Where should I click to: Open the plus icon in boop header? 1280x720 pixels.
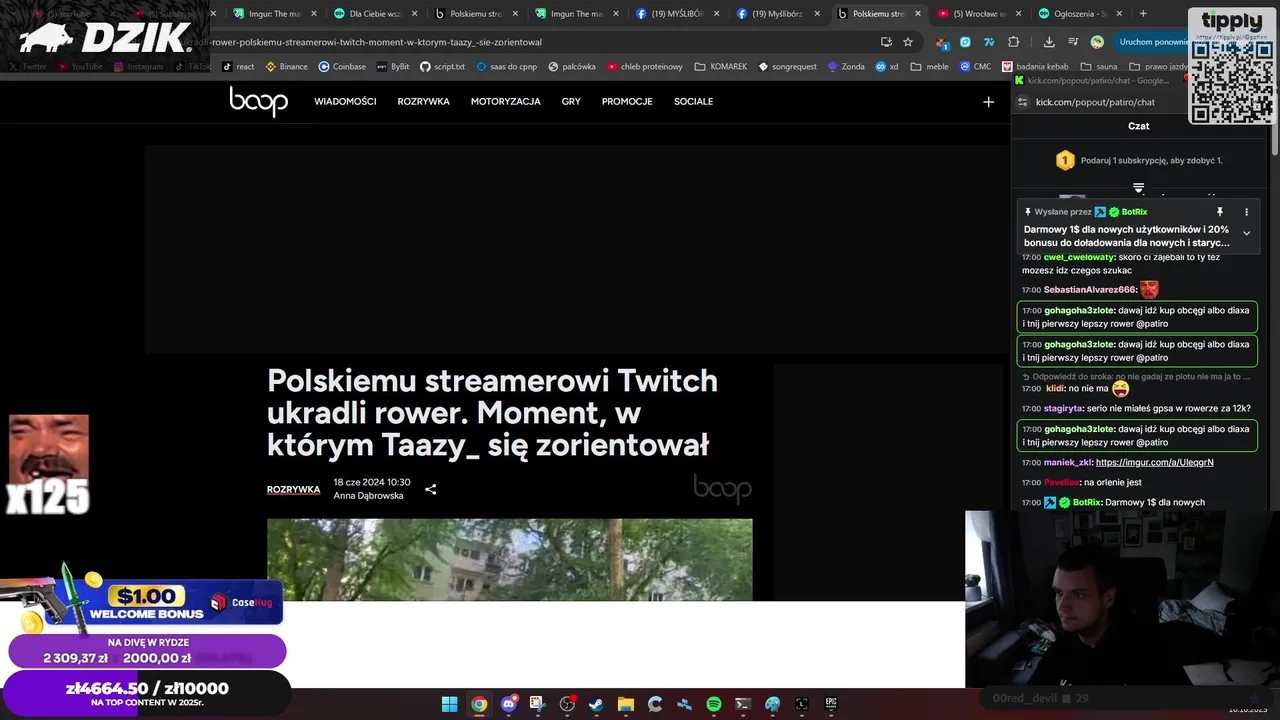pos(988,102)
